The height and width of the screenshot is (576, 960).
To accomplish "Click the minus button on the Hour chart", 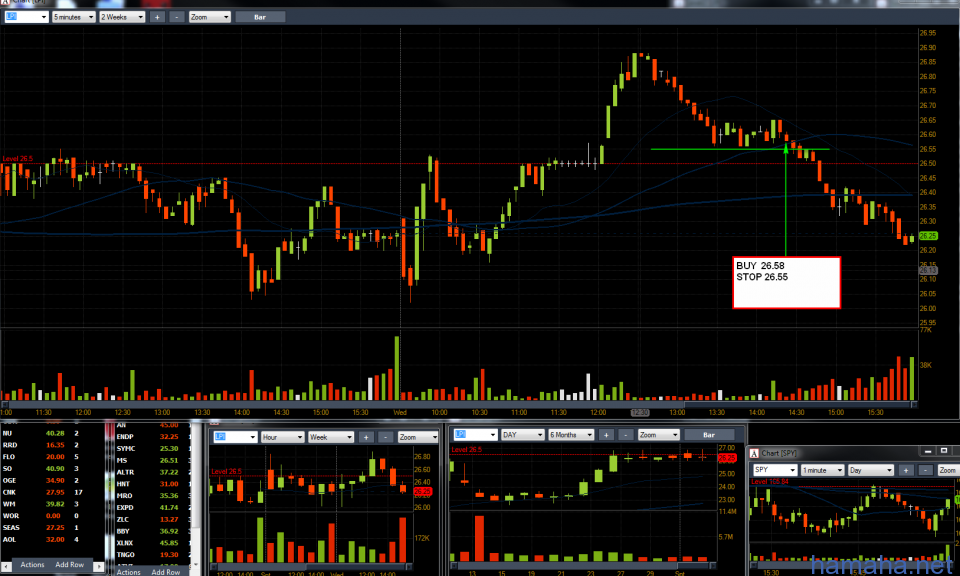I will coord(386,437).
